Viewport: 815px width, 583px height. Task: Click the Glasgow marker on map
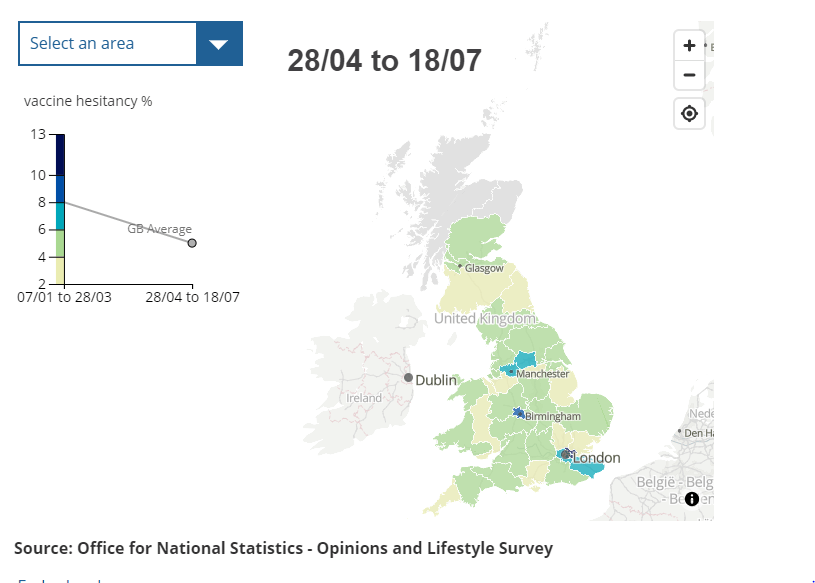point(460,266)
